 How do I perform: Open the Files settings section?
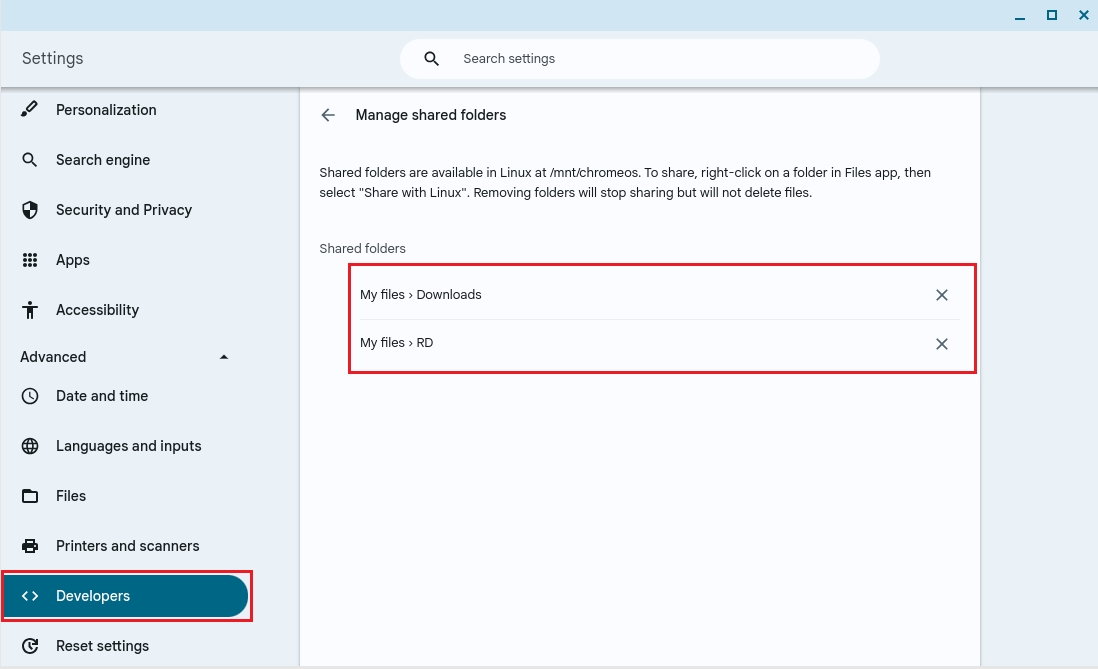(71, 496)
